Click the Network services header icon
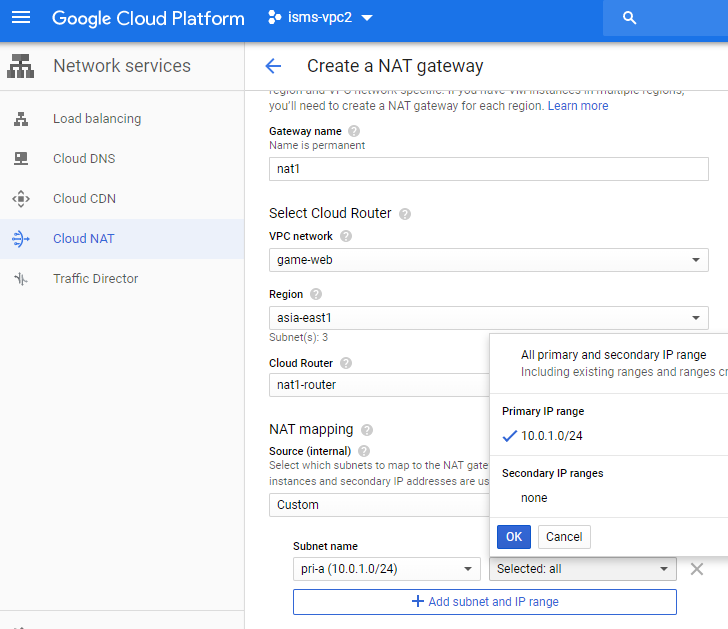The image size is (728, 629). 21,66
